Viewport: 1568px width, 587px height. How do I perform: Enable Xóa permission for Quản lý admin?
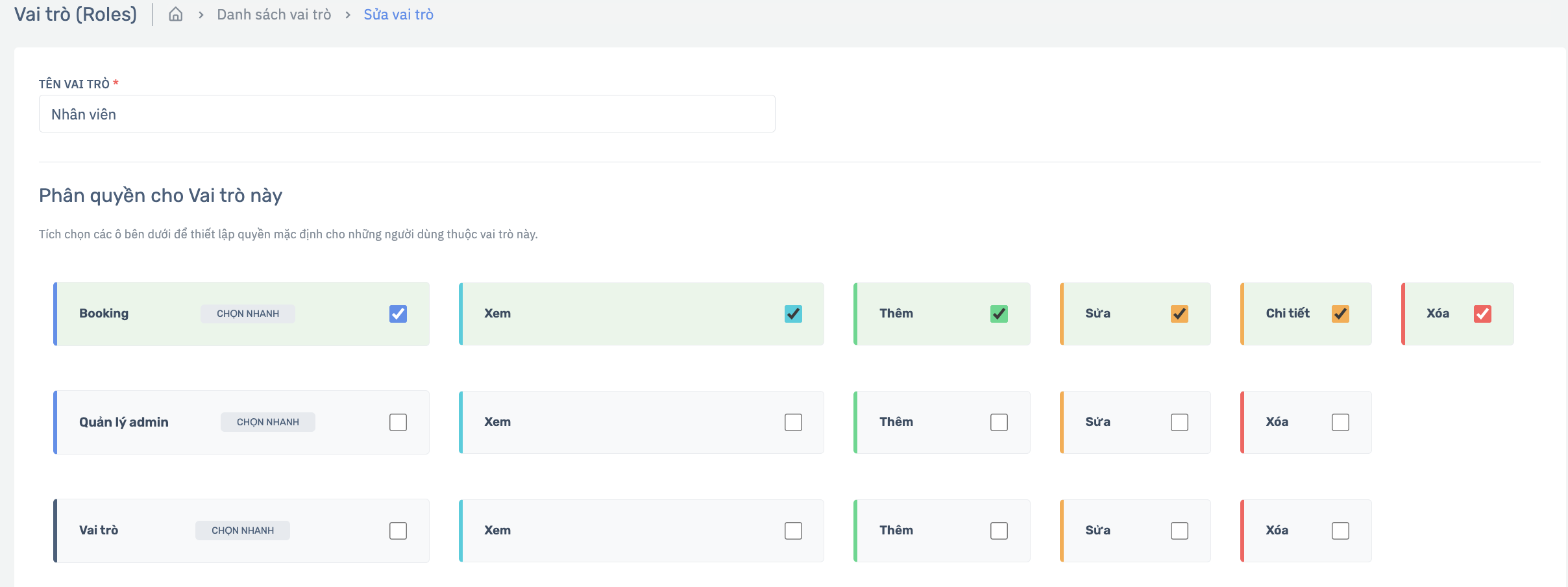[x=1340, y=422]
